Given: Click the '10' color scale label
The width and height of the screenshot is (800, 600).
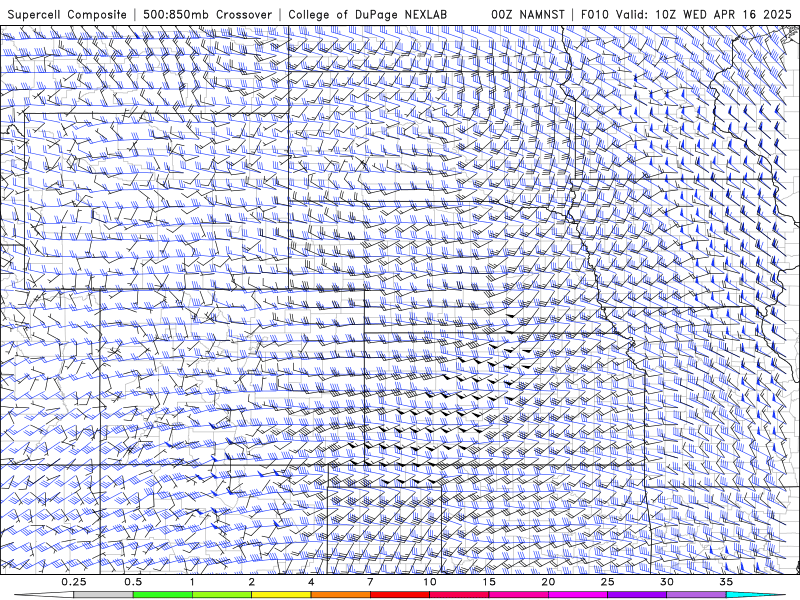Looking at the screenshot, I should (x=430, y=582).
